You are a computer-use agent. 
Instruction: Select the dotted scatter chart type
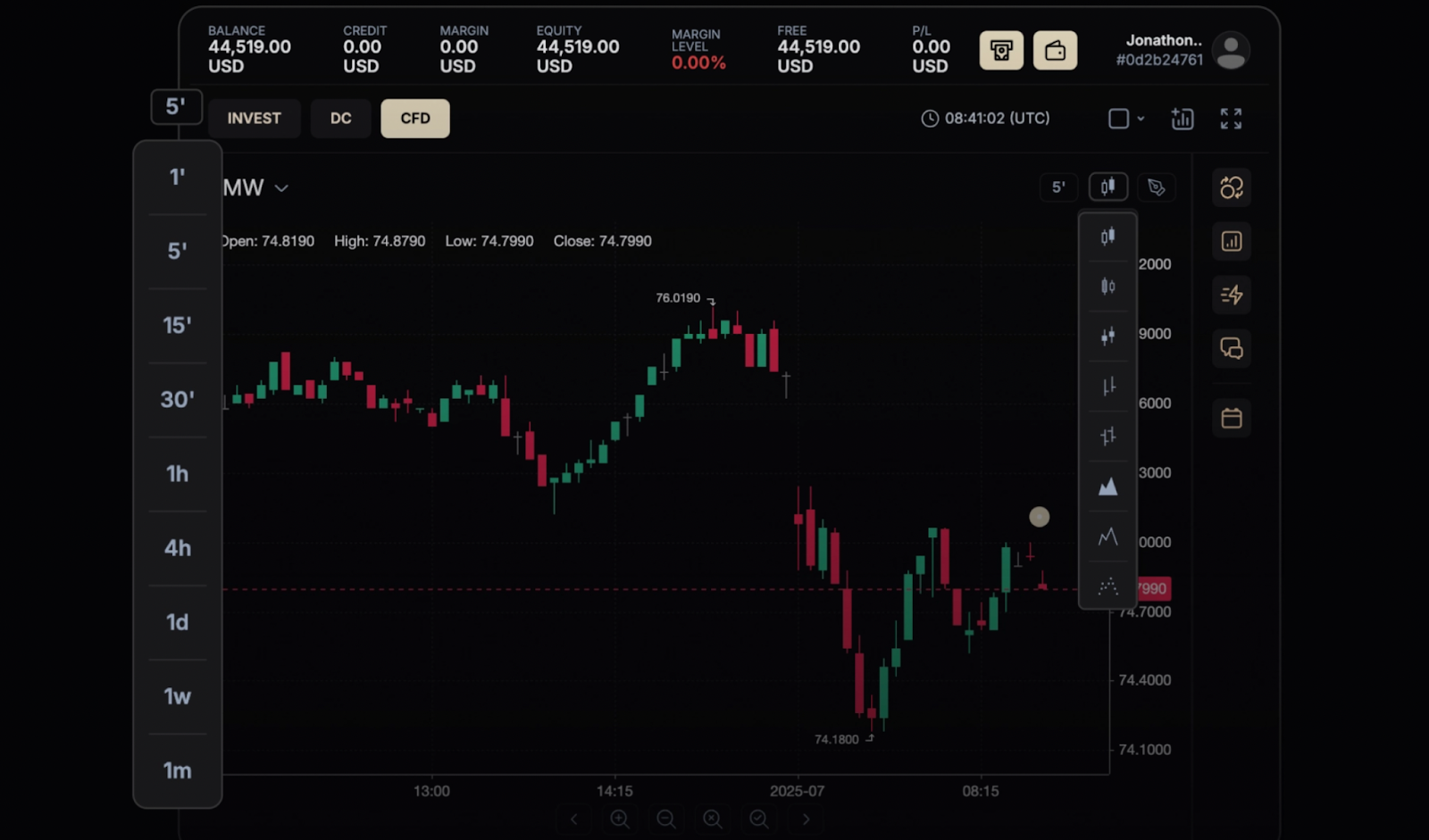pos(1107,586)
